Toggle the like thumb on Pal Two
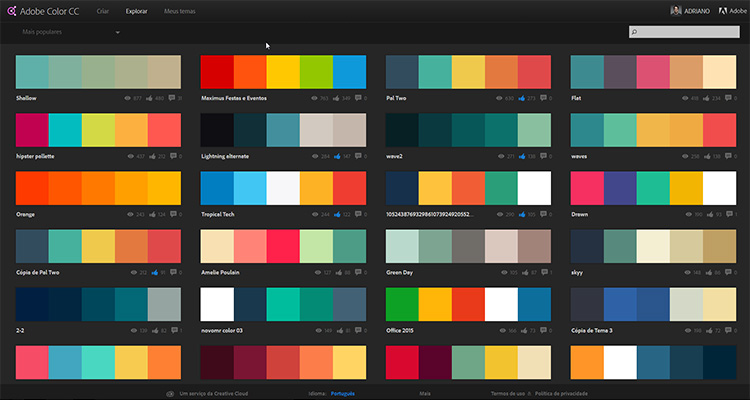The image size is (750, 400). click(519, 99)
